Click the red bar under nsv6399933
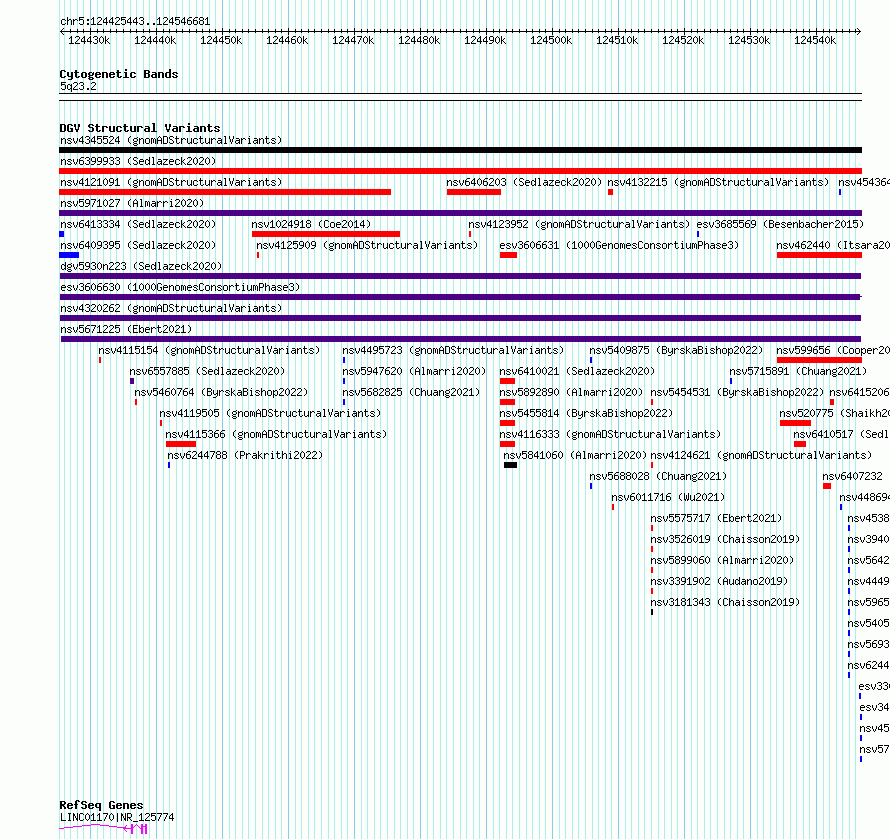Image resolution: width=890 pixels, height=839 pixels. pos(460,171)
